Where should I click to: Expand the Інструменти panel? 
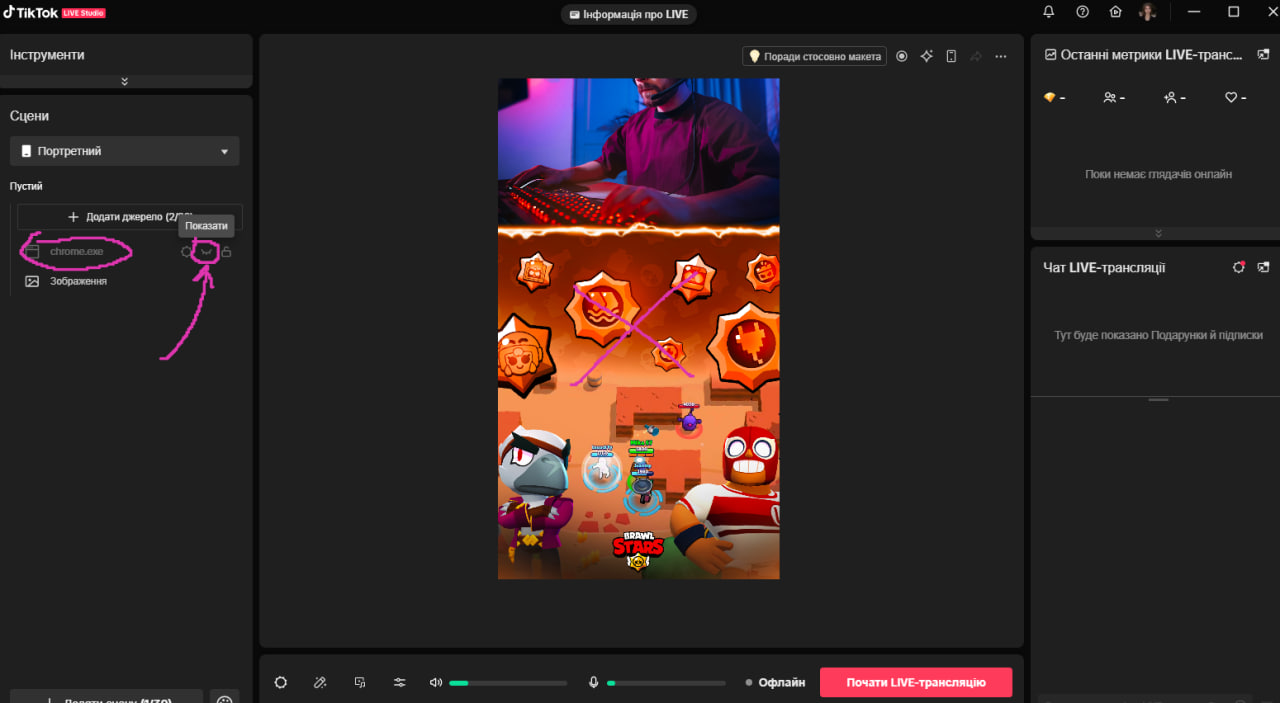(x=125, y=81)
